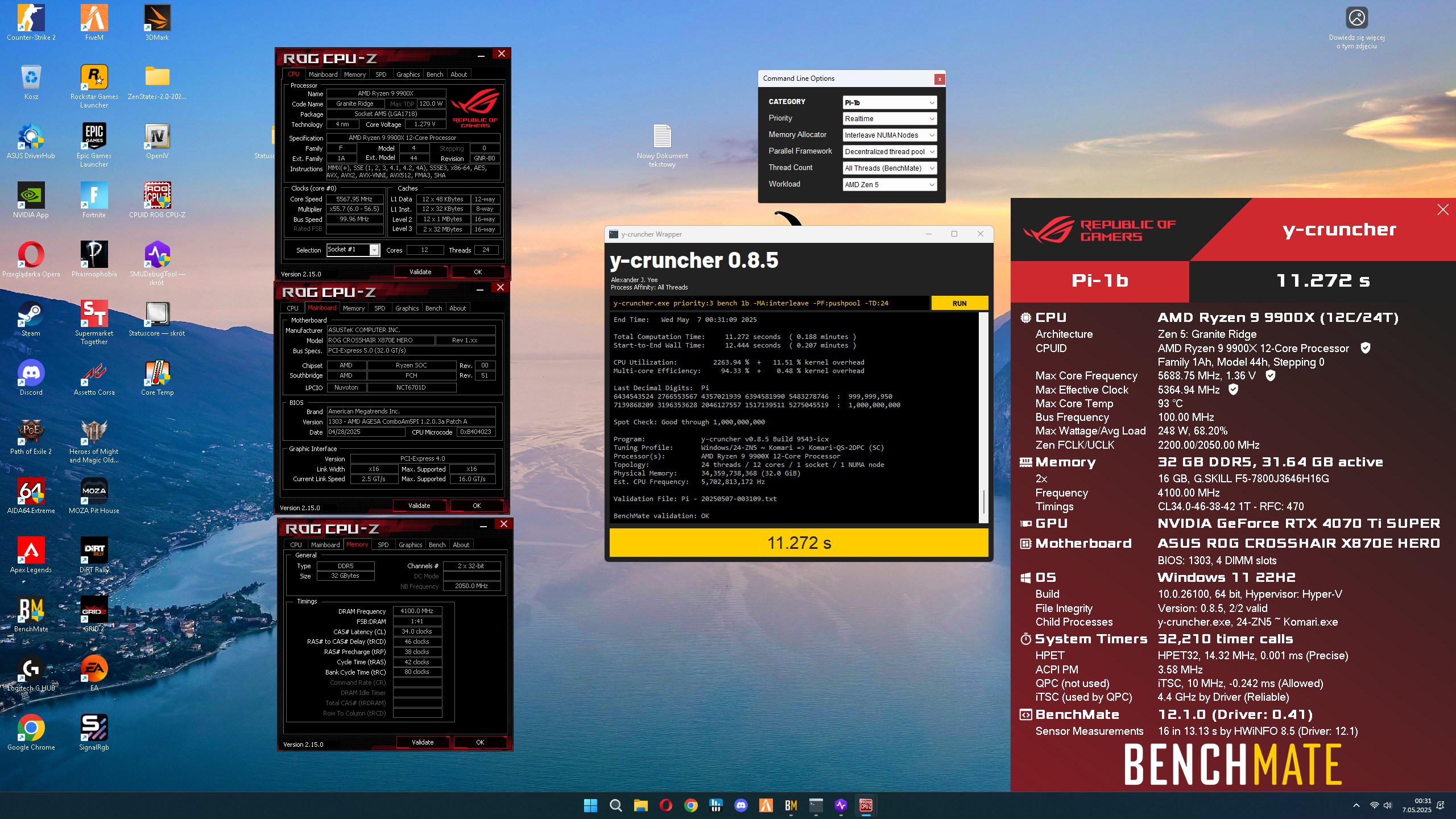Open the NVIDIA App desktop icon
Viewport: 1456px width, 819px height.
pos(31,200)
